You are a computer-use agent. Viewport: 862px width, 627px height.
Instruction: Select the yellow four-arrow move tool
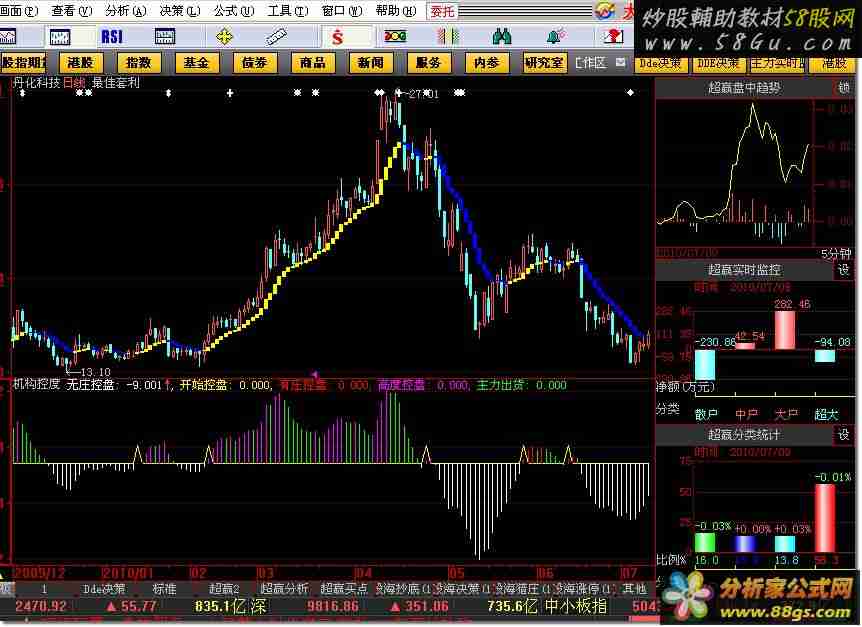(224, 37)
